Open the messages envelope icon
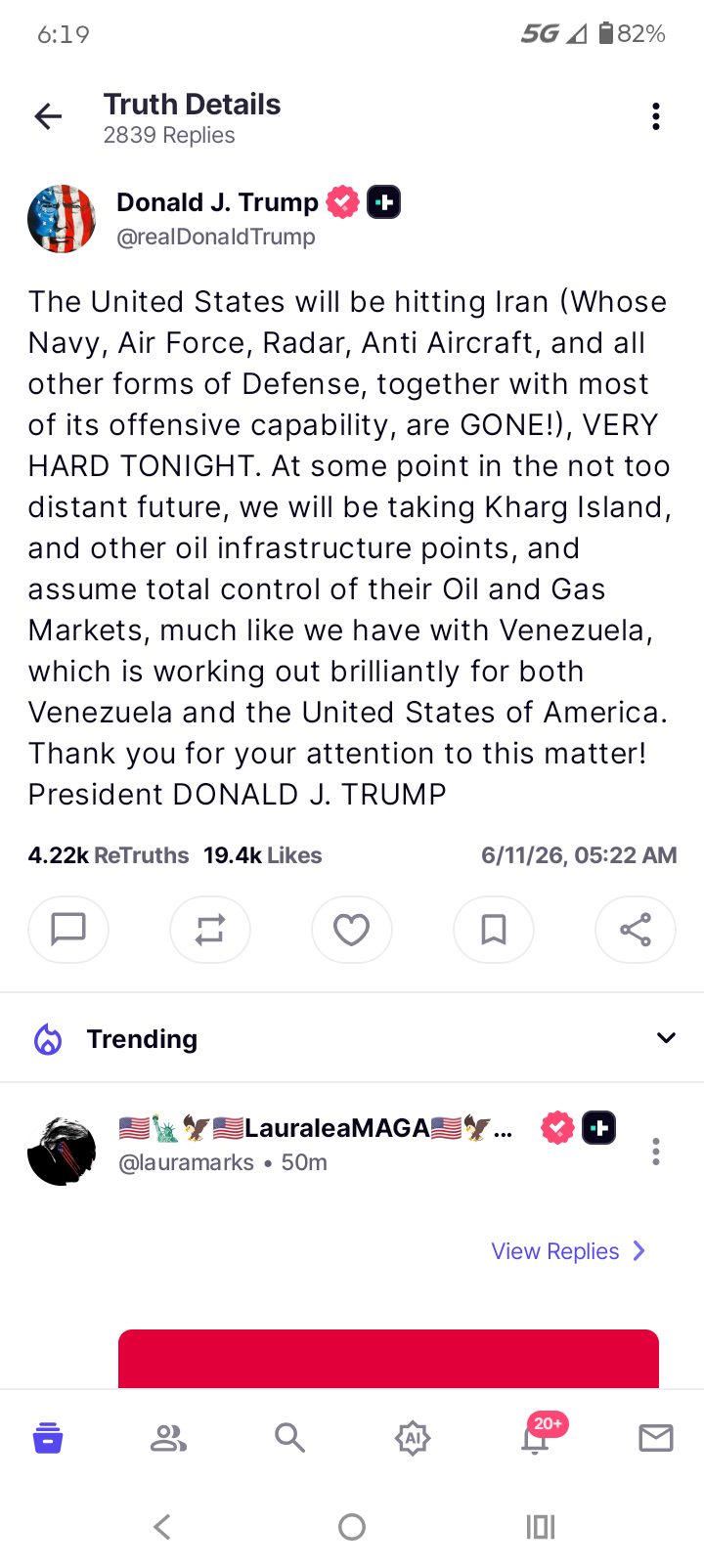The height and width of the screenshot is (1568, 704). tap(656, 1438)
